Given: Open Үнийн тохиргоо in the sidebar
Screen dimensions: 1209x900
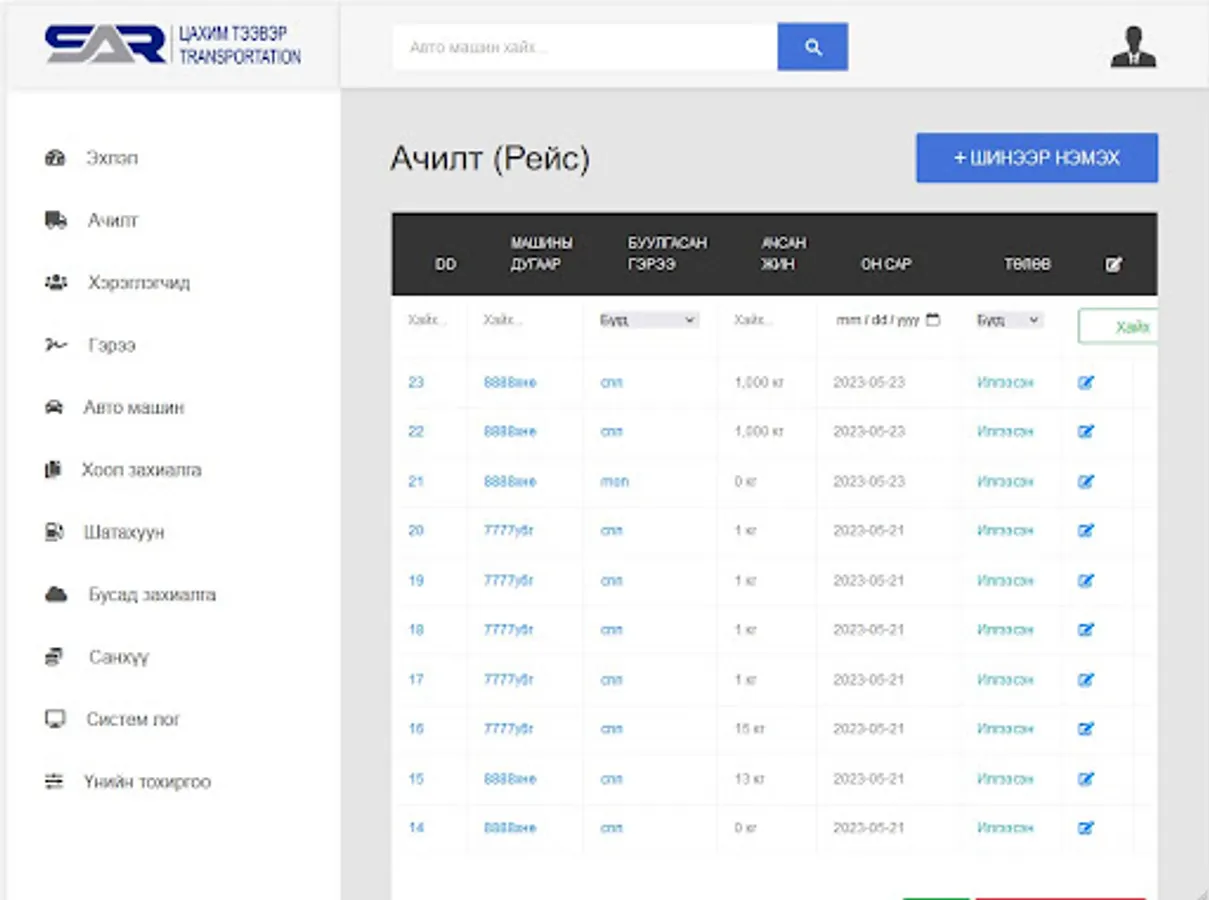Looking at the screenshot, I should click(x=147, y=781).
